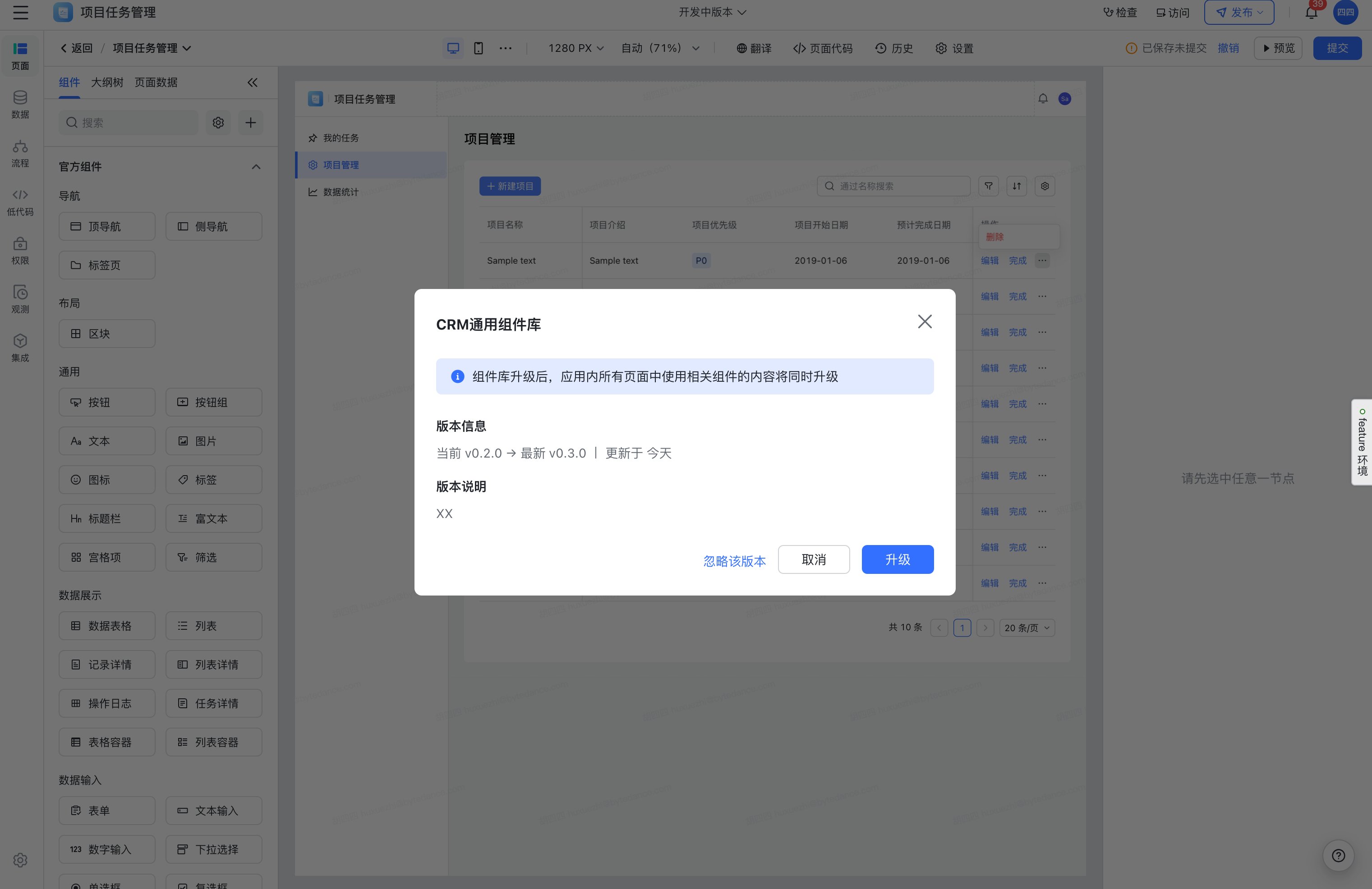Screen dimensions: 1372x889
Task: Click the 翻译 toolbar item
Action: (754, 48)
